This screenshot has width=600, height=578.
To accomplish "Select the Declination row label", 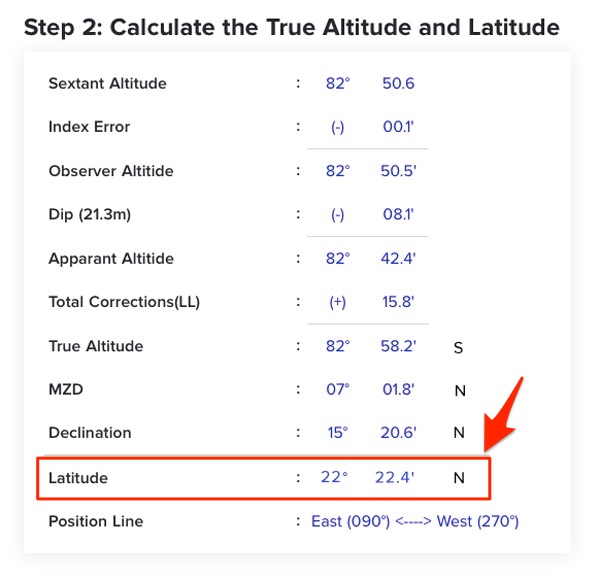I will 89,433.
